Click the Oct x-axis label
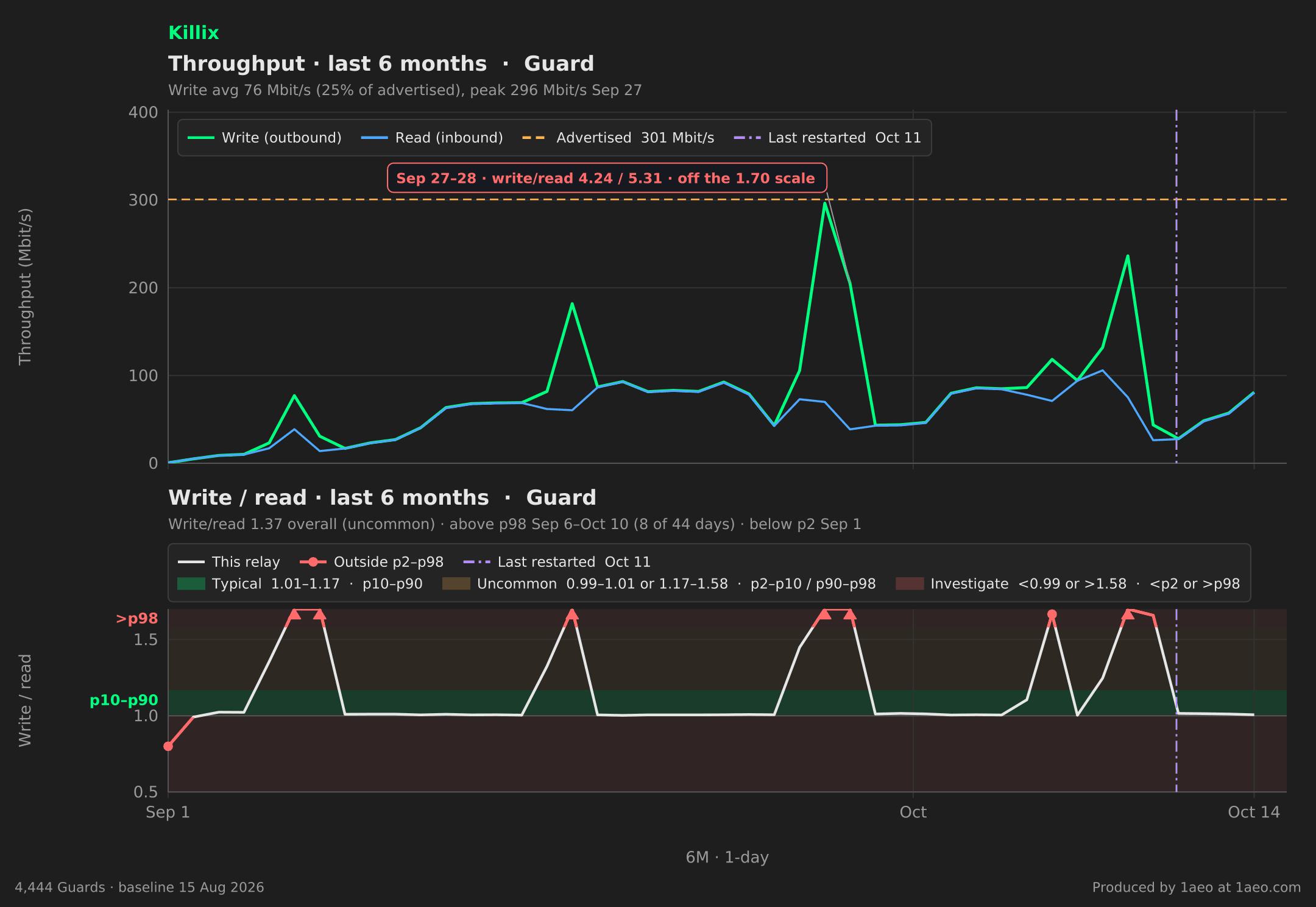The height and width of the screenshot is (907, 1316). click(913, 812)
